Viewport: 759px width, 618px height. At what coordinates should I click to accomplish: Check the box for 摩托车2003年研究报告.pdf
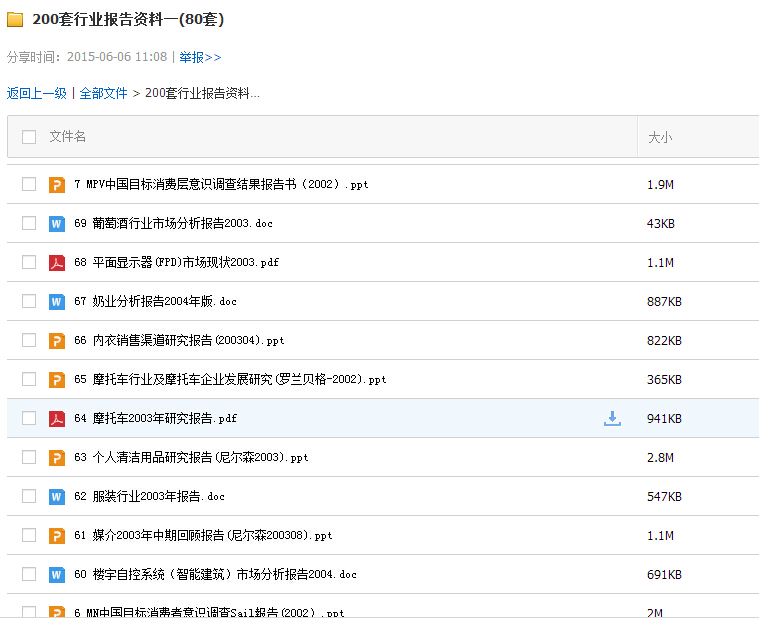(x=29, y=418)
